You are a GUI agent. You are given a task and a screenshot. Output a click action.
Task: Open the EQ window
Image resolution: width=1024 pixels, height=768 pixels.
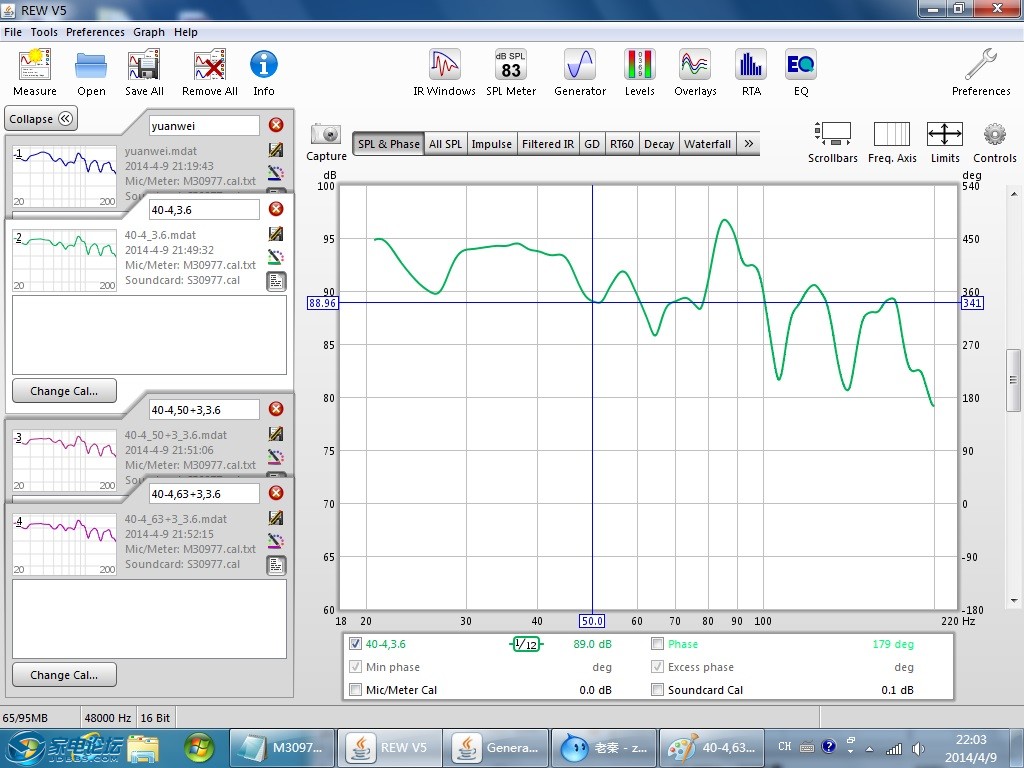[x=801, y=72]
